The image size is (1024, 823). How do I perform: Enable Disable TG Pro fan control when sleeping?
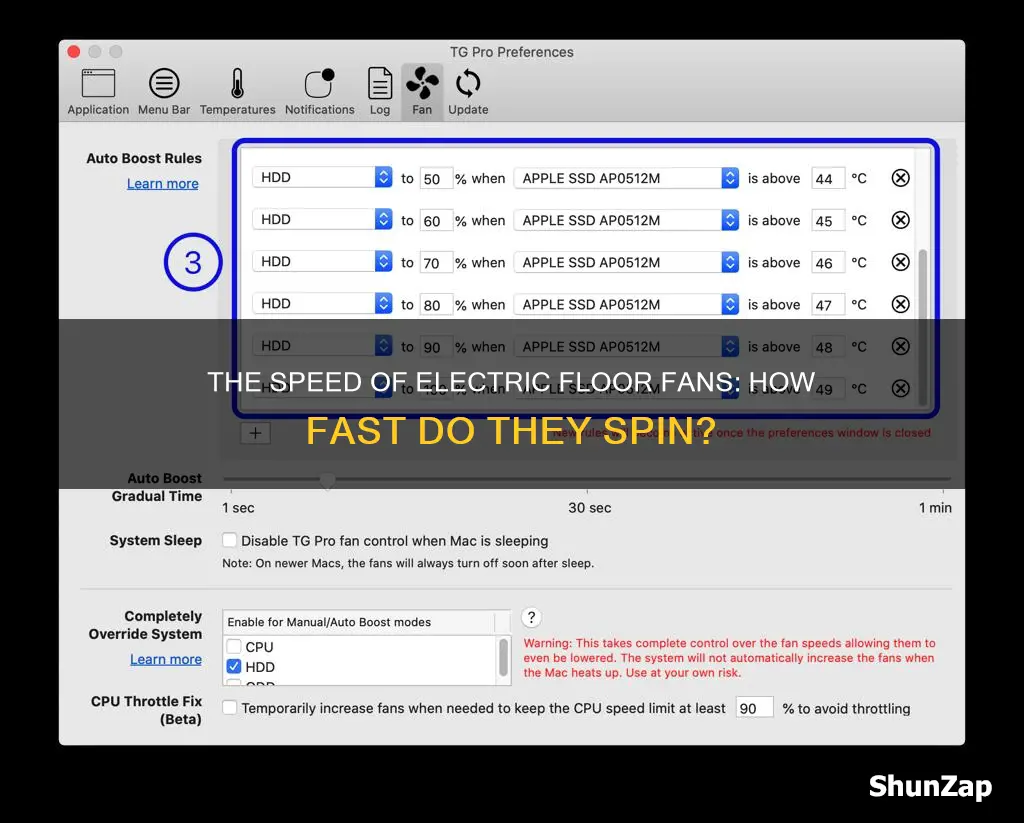click(229, 540)
